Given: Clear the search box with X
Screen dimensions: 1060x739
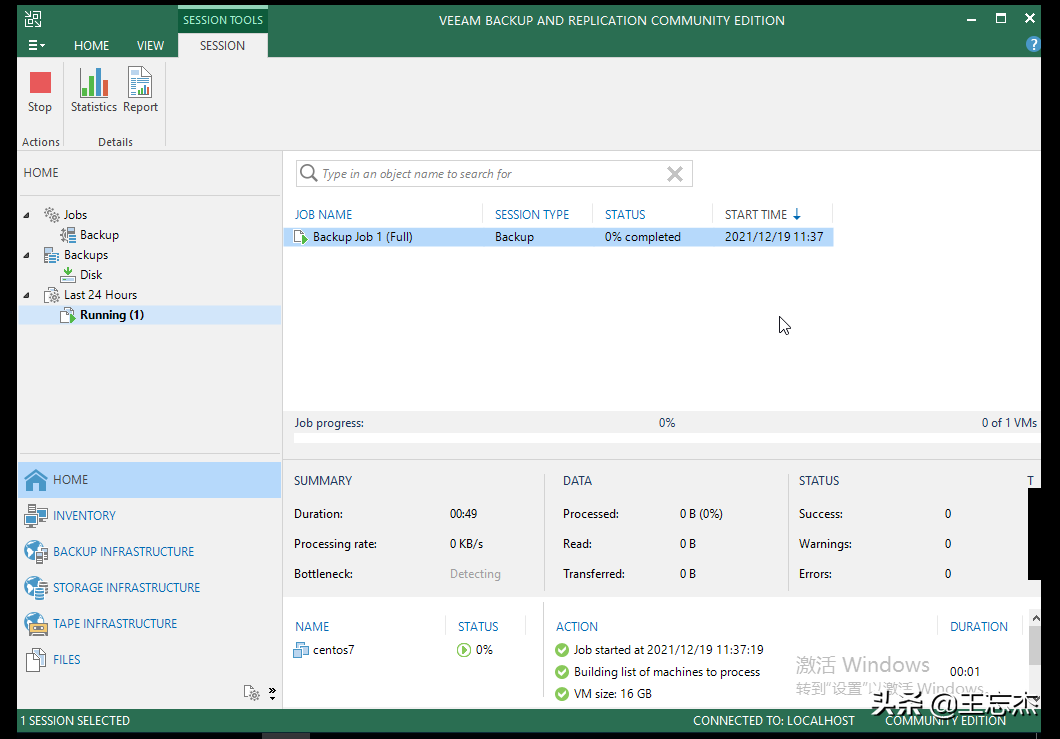Looking at the screenshot, I should (x=675, y=174).
